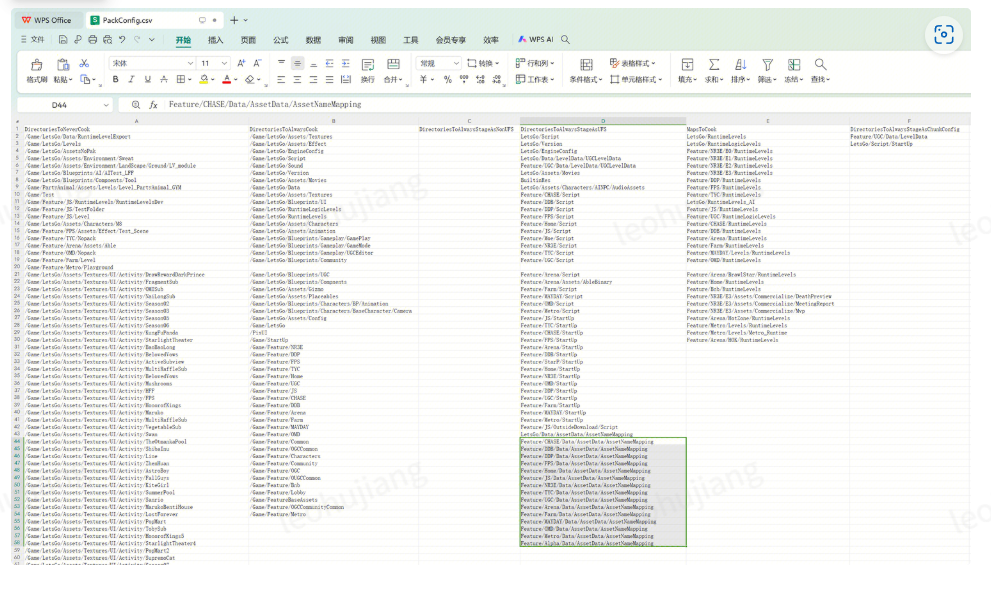The width and height of the screenshot is (991, 597).
Task: Click the Format Painter (格式刷) icon
Action: pos(37,64)
